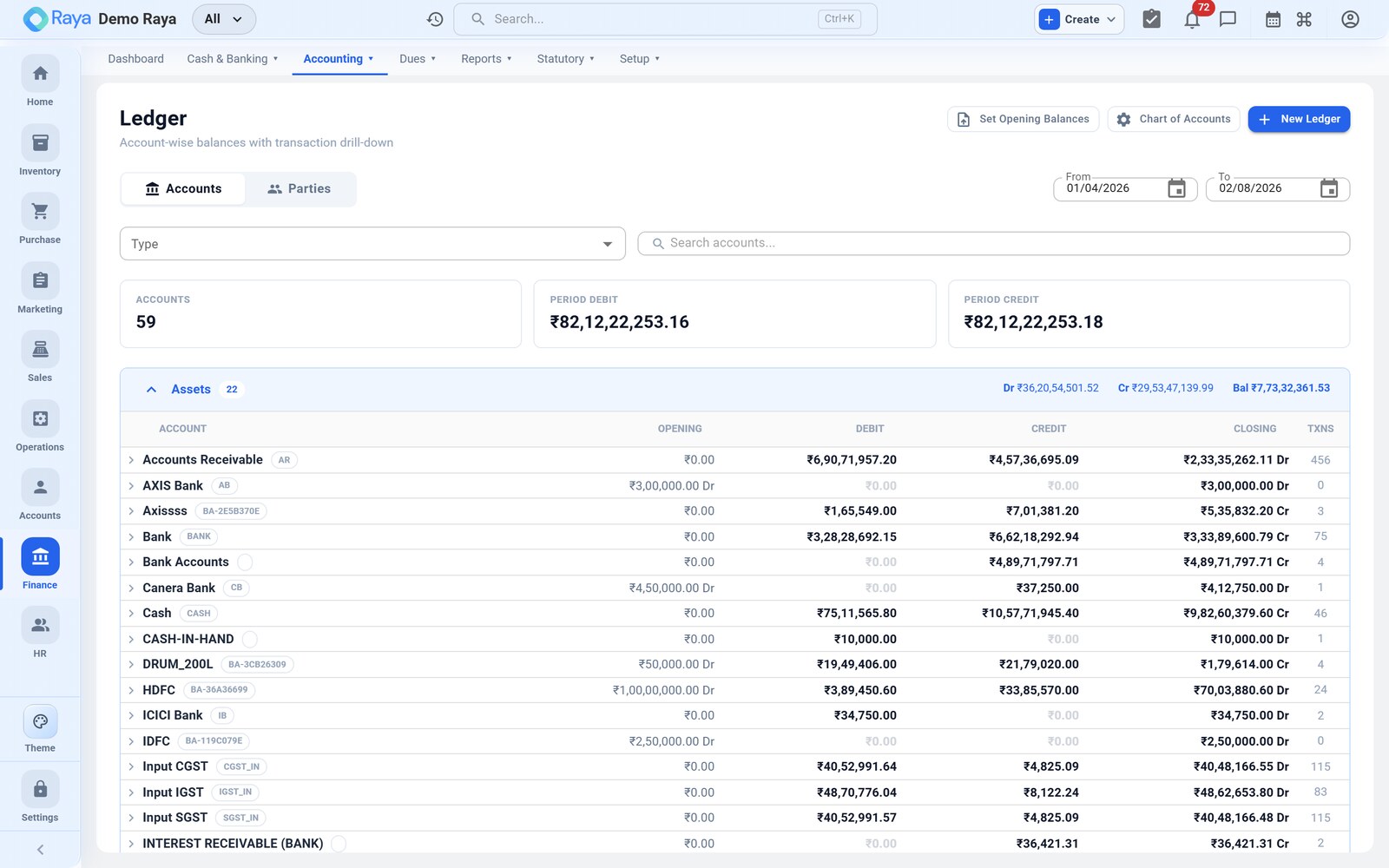Click CASH-IN-HAND account name
The width and height of the screenshot is (1389, 868).
click(x=188, y=639)
